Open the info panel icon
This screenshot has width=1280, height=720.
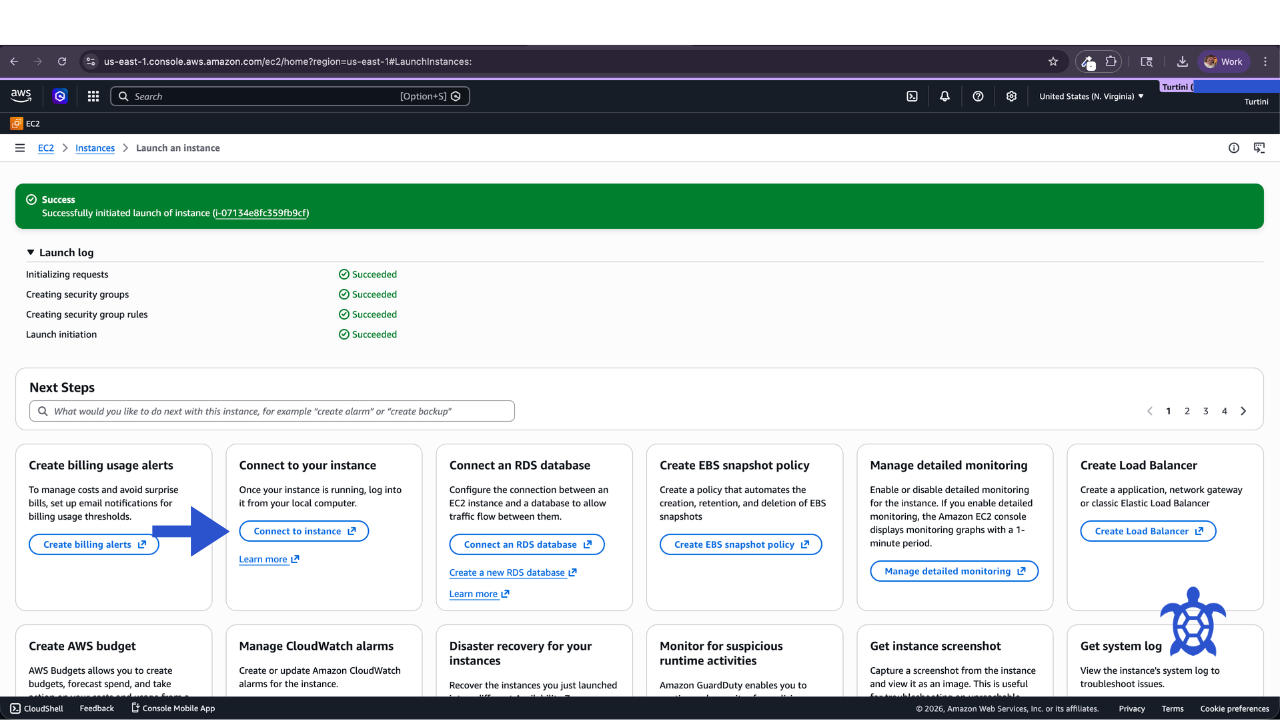(x=1234, y=148)
